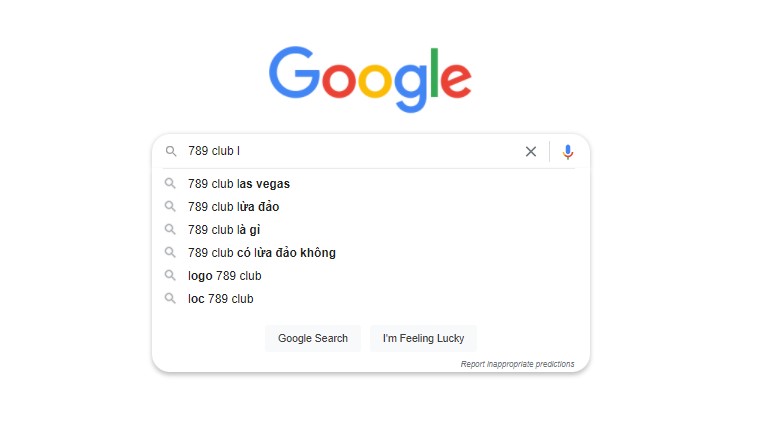The image size is (757, 448).
Task: Choose the "logo 789 club" suggestion
Action: [x=225, y=276]
